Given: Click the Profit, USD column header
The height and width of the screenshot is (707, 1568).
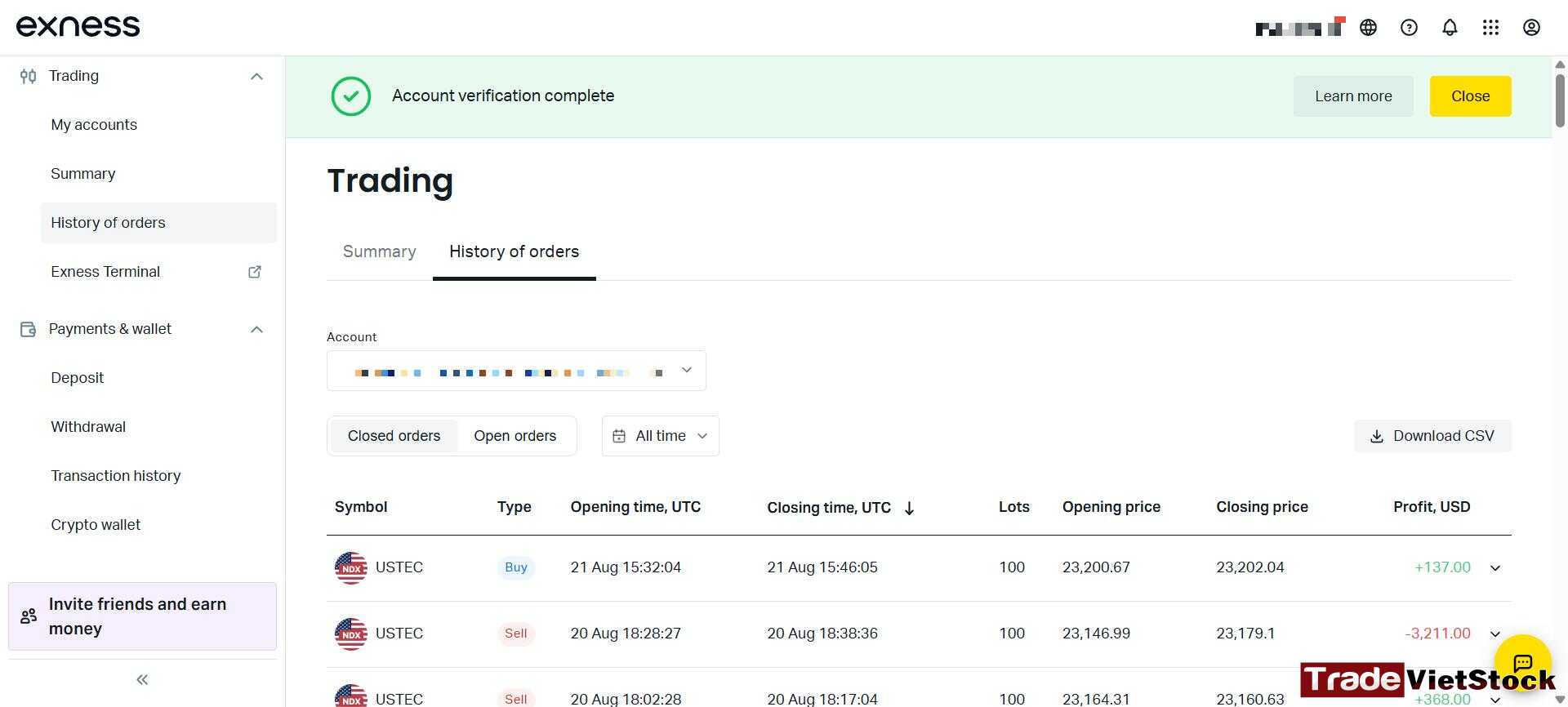Looking at the screenshot, I should (1432, 507).
